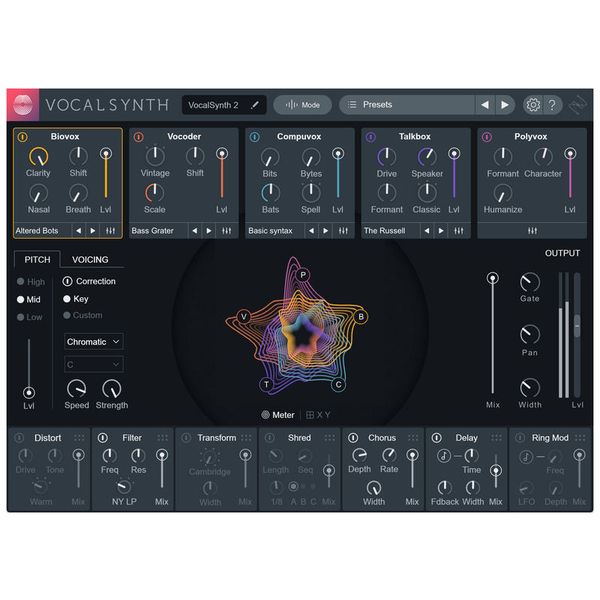
Task: Open the help question mark icon
Action: [552, 104]
